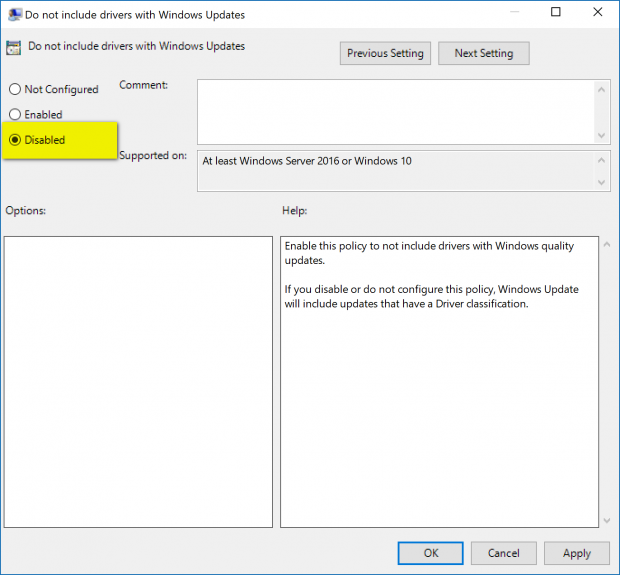Click the 'Options:' label
Screen dimensions: 620x575
(x=26, y=210)
